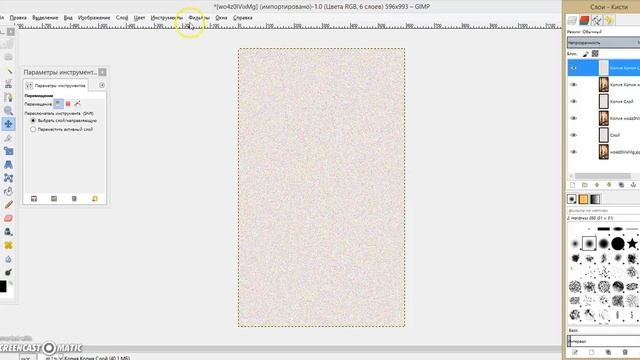Set move mode to layer
Image resolution: width=640 pixels, height=360 pixels.
58,104
